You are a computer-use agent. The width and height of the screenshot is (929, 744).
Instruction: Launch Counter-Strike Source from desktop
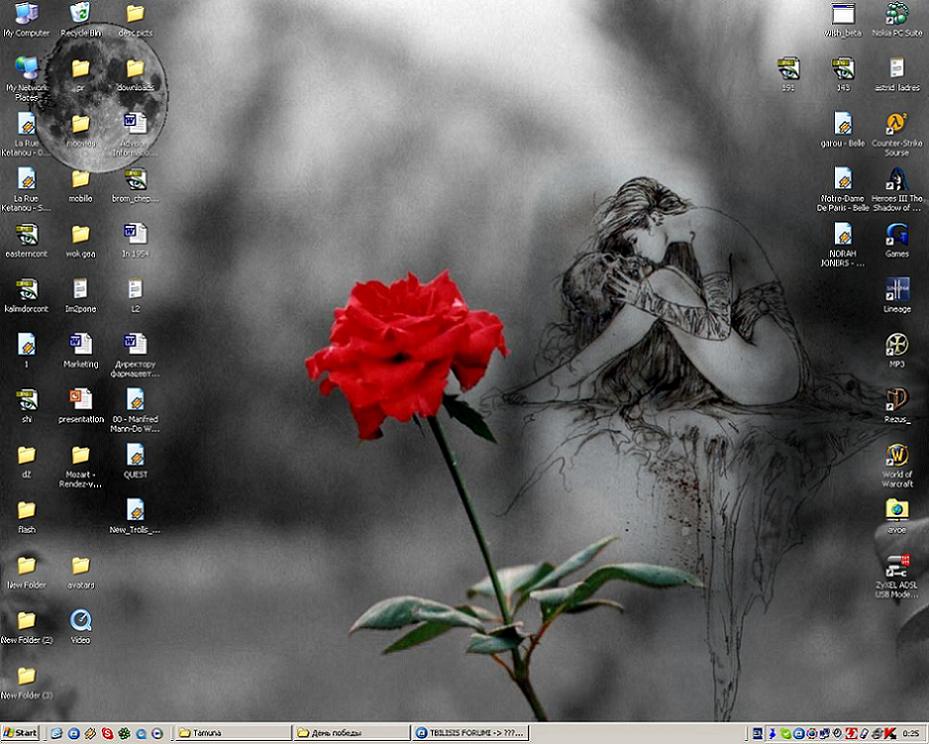(896, 124)
